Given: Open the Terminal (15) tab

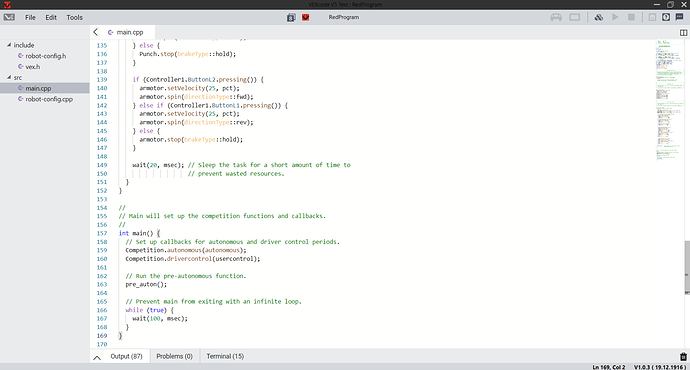Looking at the screenshot, I should point(225,356).
